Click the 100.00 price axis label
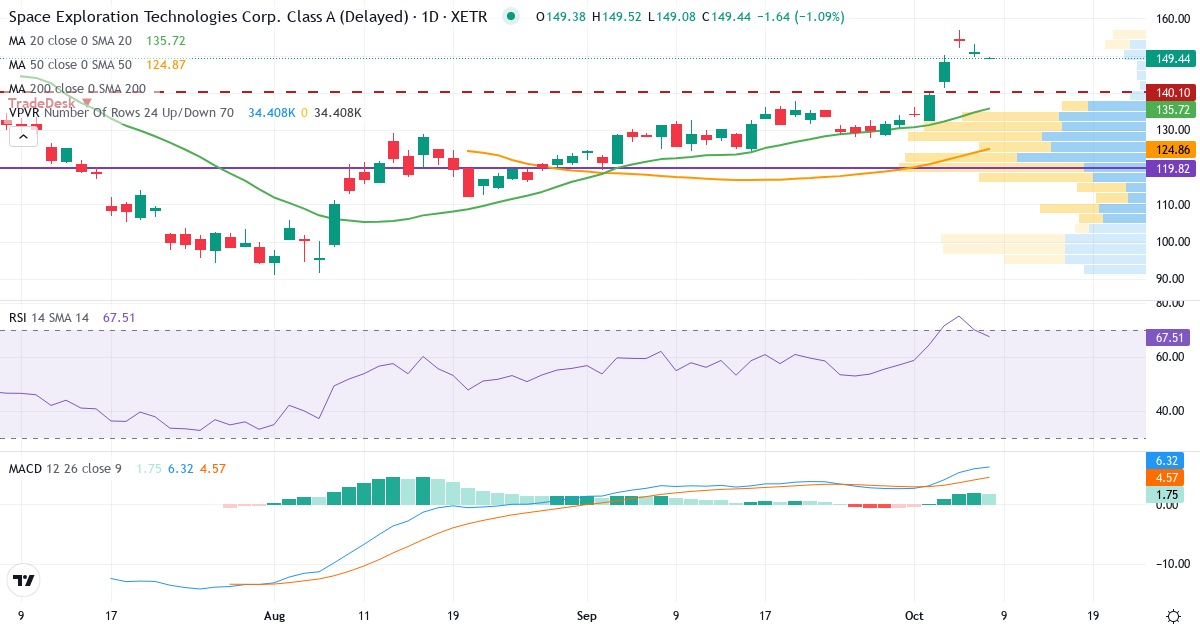This screenshot has width=1200, height=630. 1171,241
